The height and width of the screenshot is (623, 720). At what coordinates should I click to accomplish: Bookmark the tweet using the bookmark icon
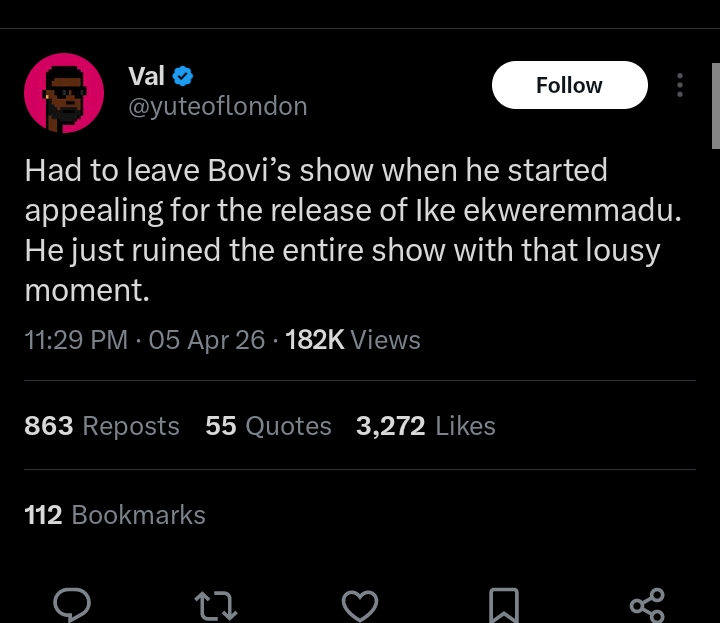tap(501, 603)
